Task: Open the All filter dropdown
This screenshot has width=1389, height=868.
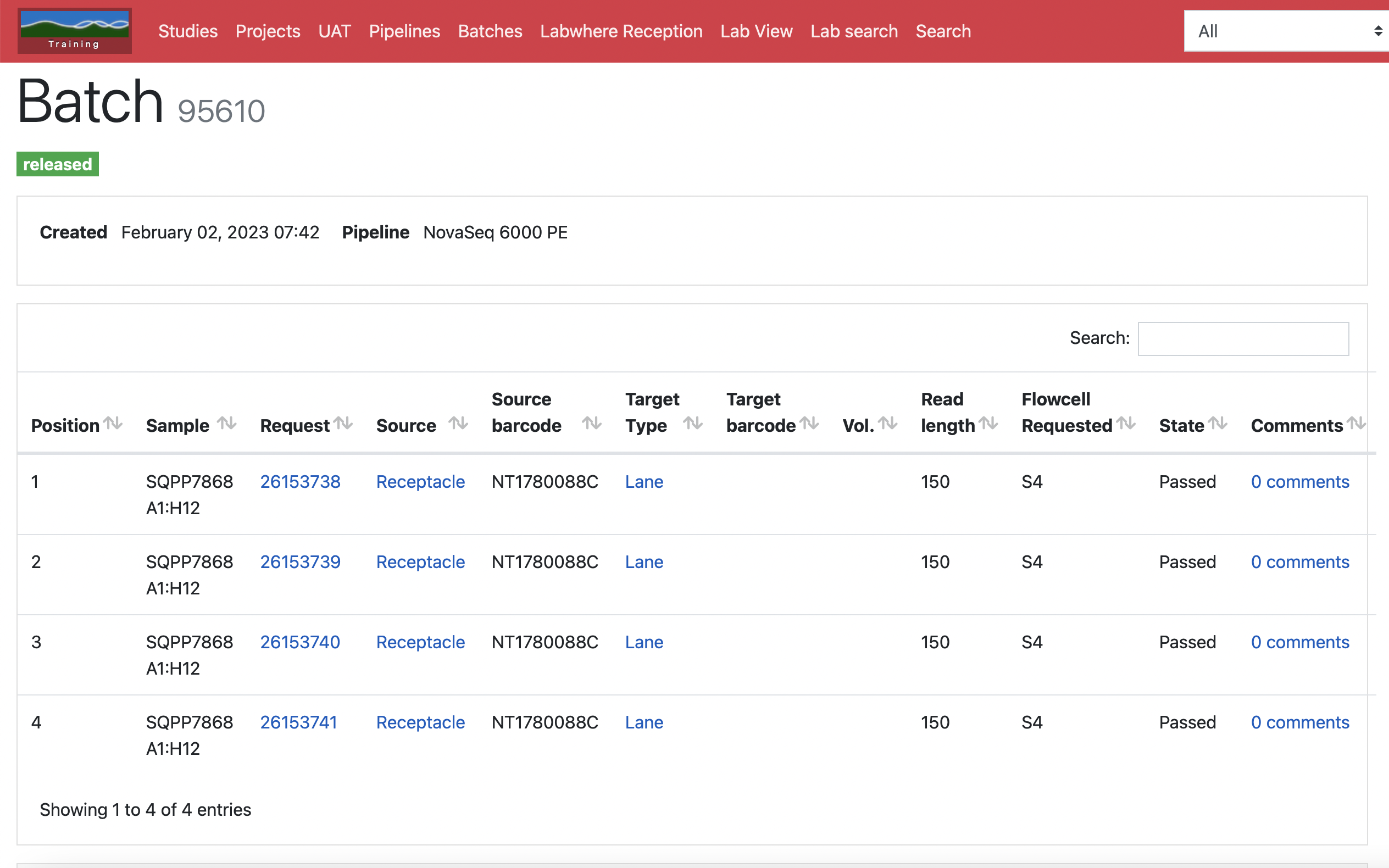Action: (x=1286, y=30)
